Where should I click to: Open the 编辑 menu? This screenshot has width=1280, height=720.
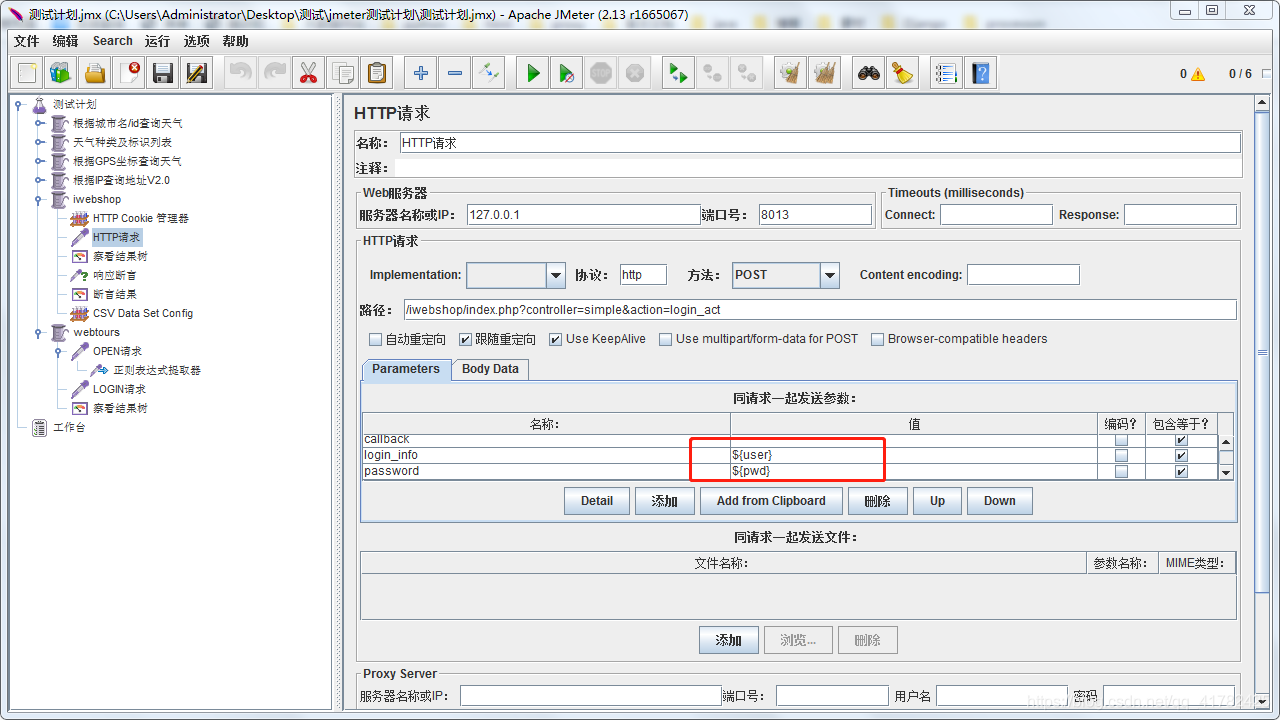(65, 41)
